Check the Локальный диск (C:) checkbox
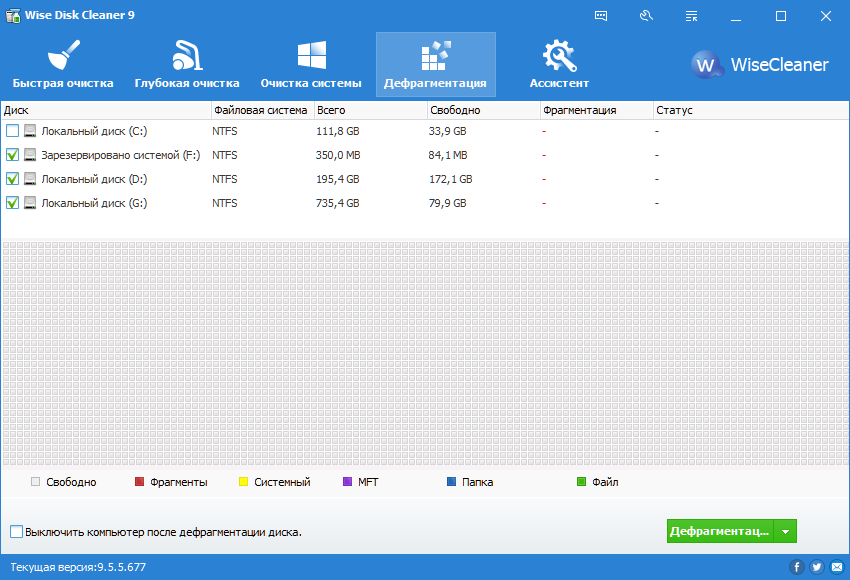Image resolution: width=850 pixels, height=580 pixels. (x=12, y=131)
